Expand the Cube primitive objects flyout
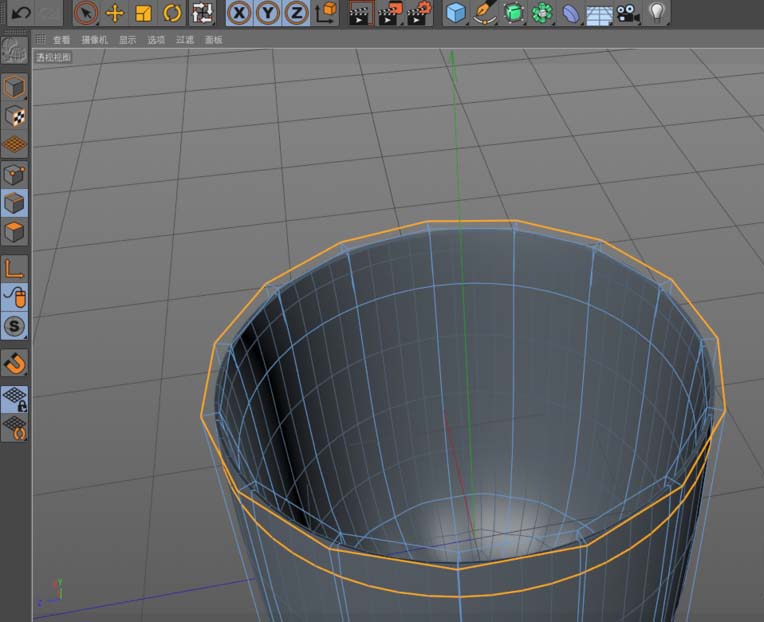Viewport: 764px width, 622px height. pyautogui.click(x=456, y=13)
